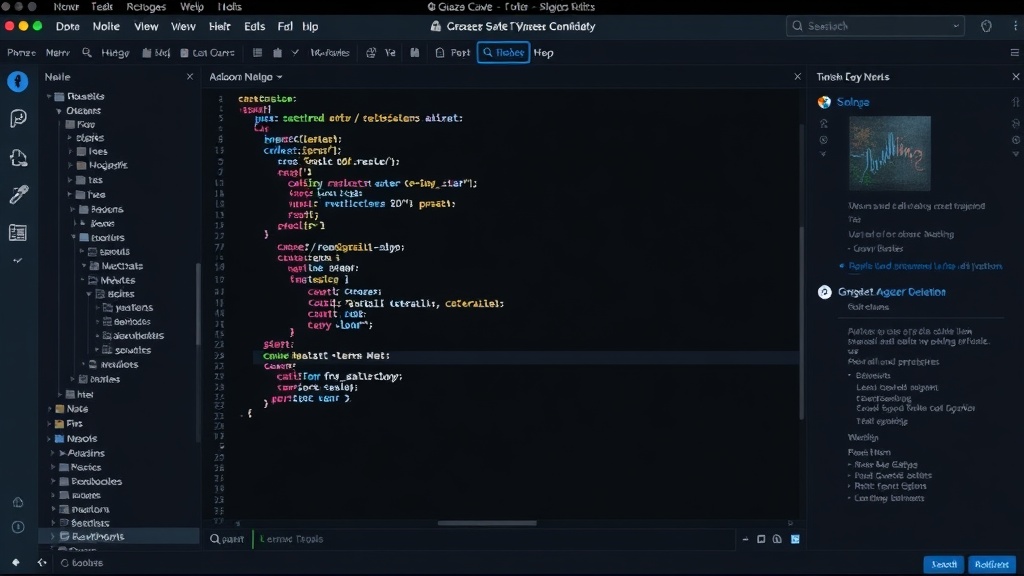1024x576 pixels.
Task: Click the clipboard icon next to the toolbar list icon
Action: pos(278,52)
